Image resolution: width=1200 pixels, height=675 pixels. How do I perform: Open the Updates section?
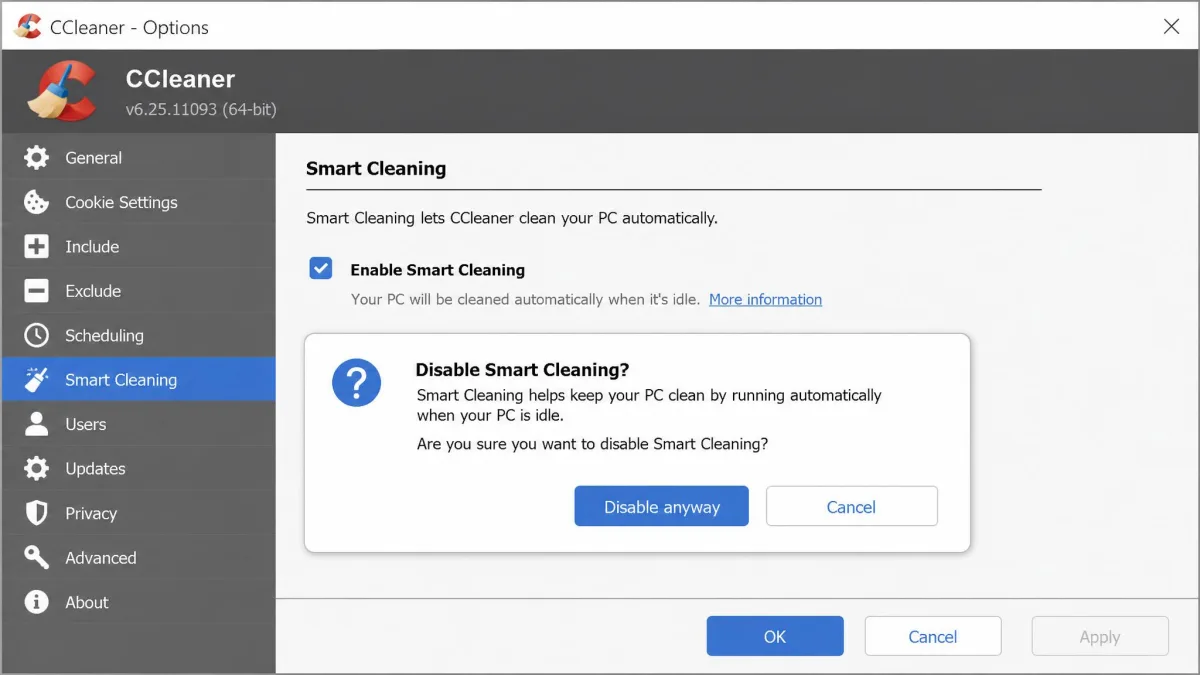pos(138,469)
